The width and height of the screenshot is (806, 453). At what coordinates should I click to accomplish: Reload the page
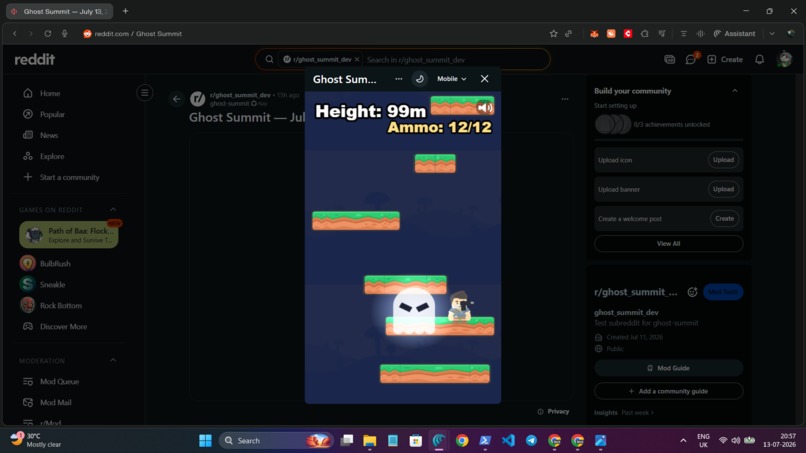point(47,33)
